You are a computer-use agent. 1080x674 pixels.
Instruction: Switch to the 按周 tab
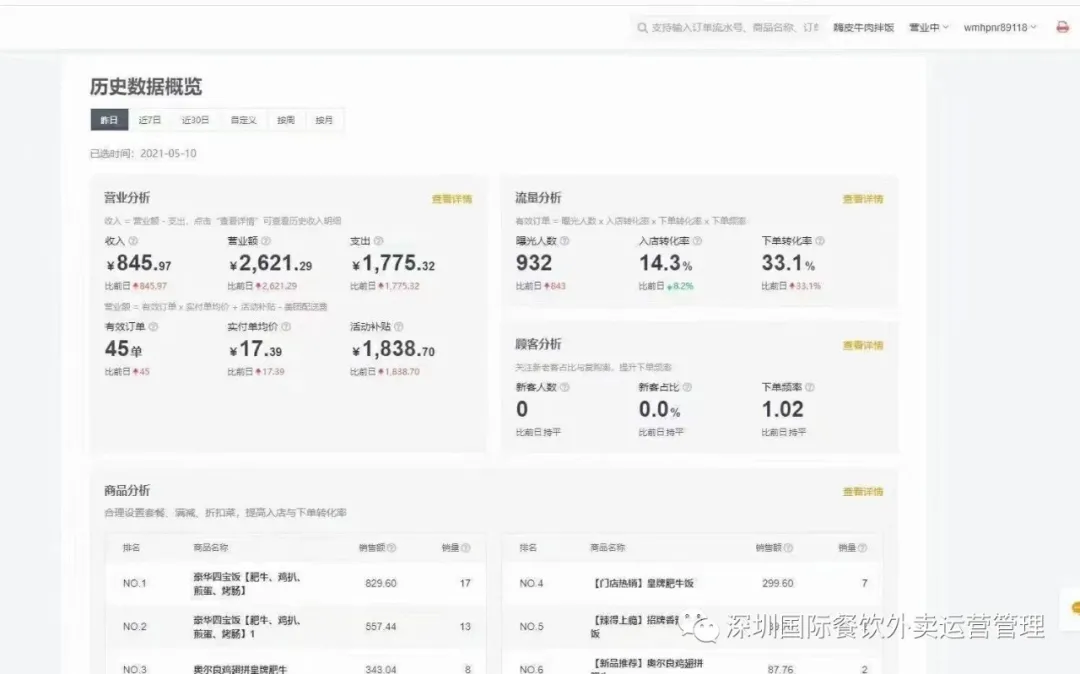(x=286, y=120)
